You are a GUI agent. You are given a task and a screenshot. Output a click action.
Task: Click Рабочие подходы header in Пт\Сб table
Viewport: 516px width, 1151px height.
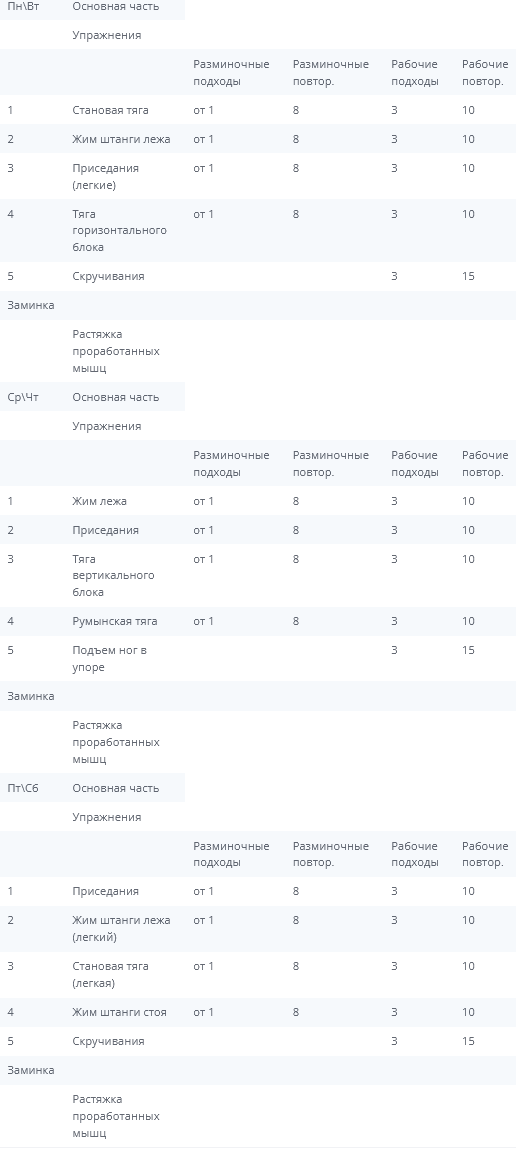click(x=415, y=854)
